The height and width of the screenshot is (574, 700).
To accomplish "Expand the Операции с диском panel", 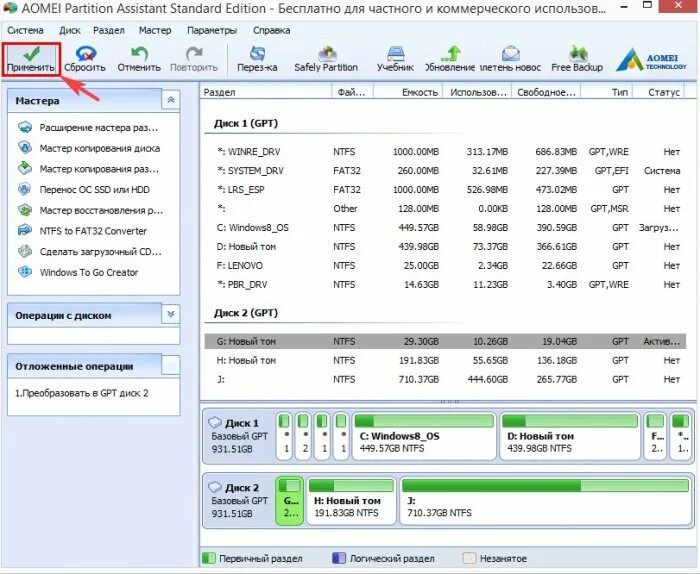I will (x=171, y=314).
